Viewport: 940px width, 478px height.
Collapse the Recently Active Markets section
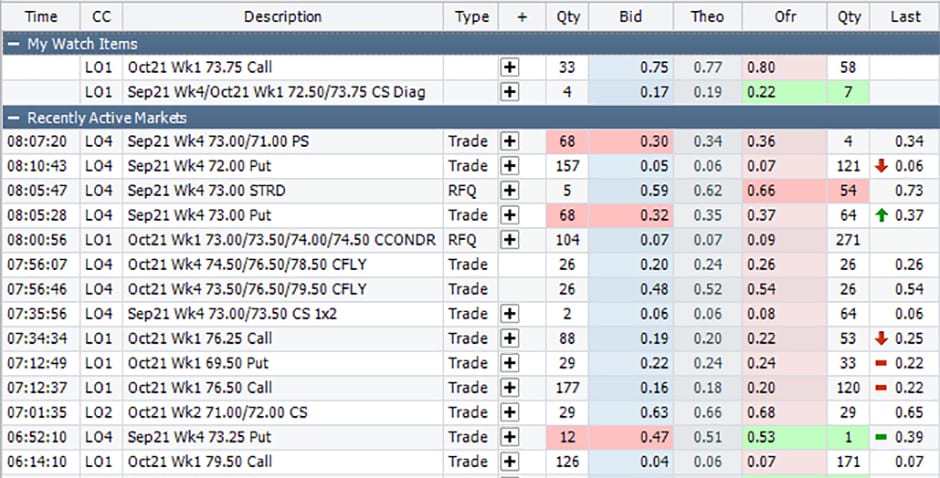coord(10,118)
